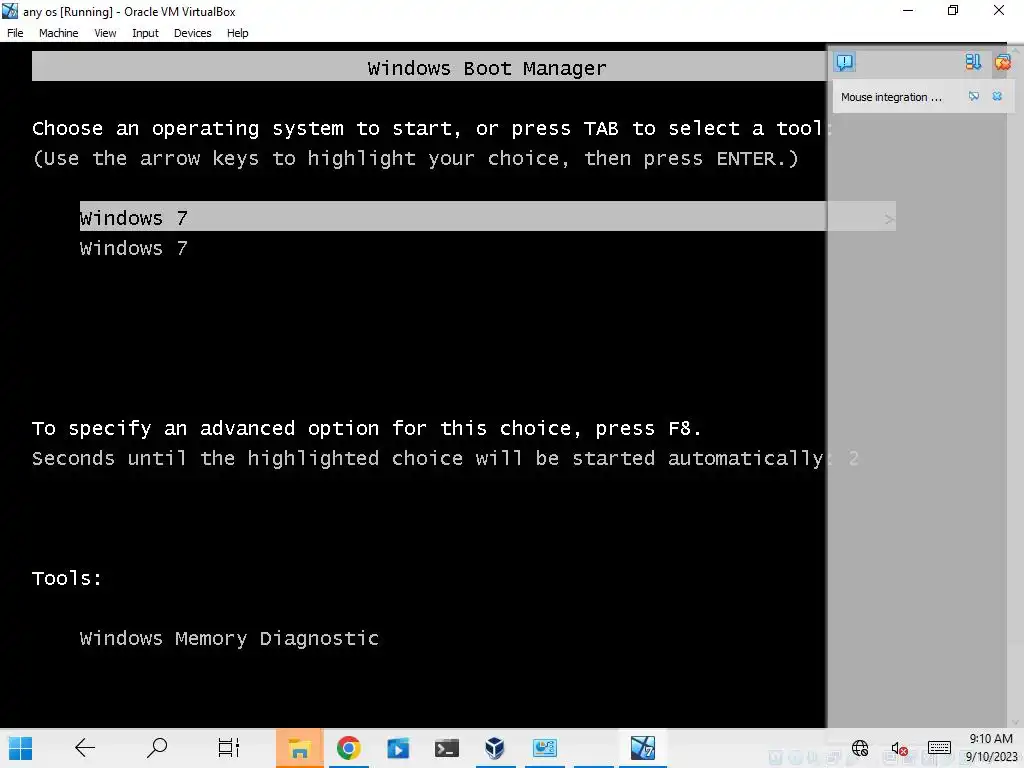Open File Explorer from the taskbar
The height and width of the screenshot is (768, 1024).
[299, 748]
